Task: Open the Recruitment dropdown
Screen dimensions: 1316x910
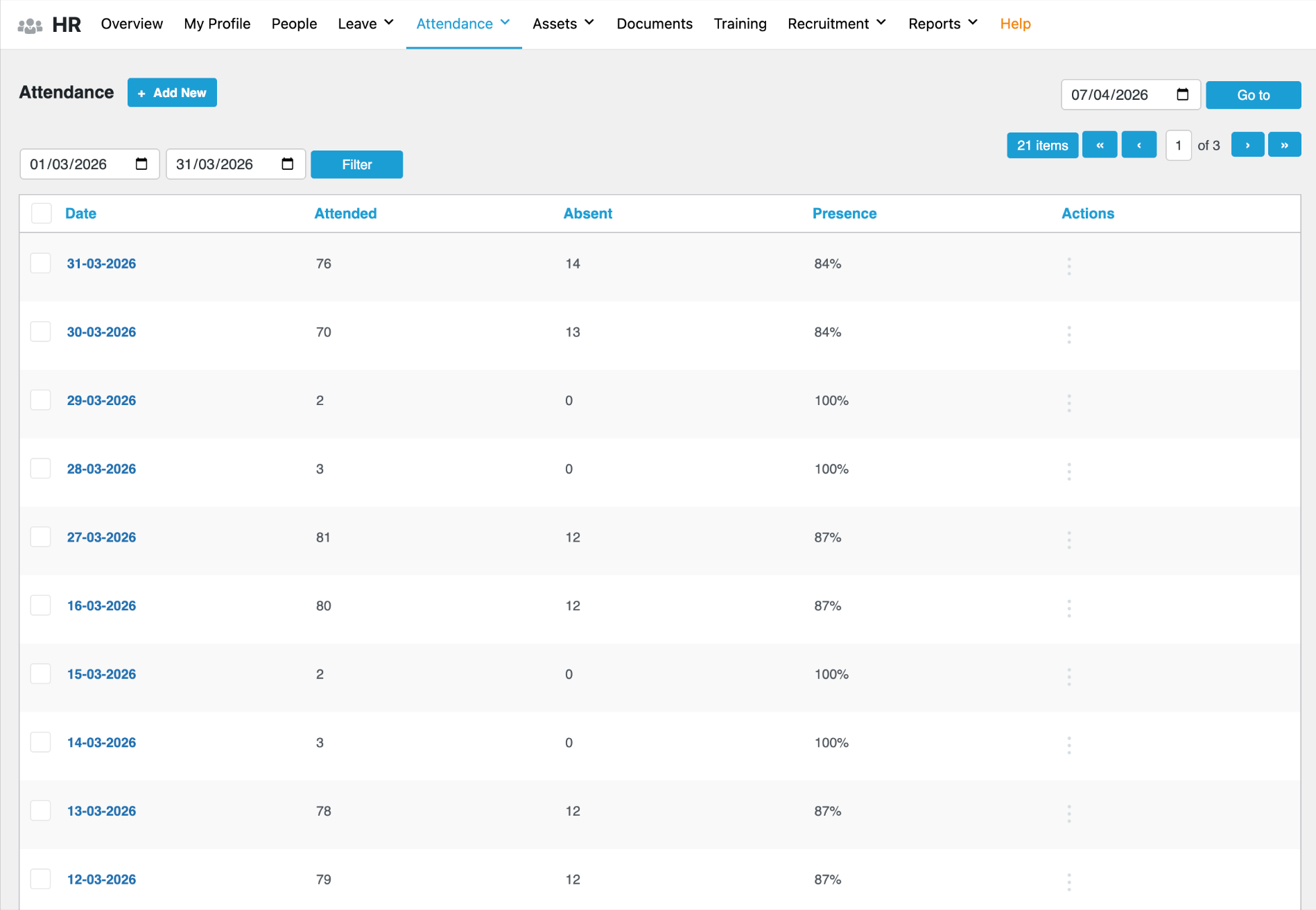Action: 836,24
